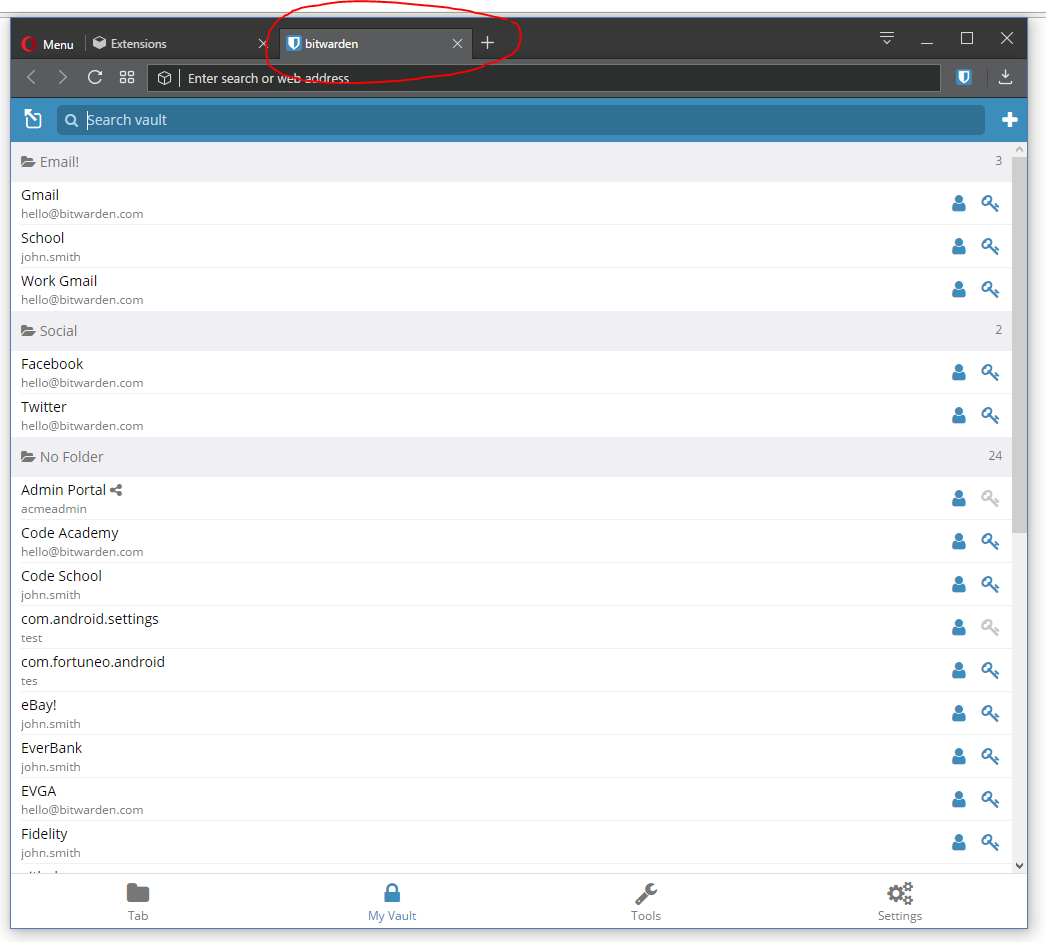
Task: Open the EverBank entry
Action: click(480, 757)
